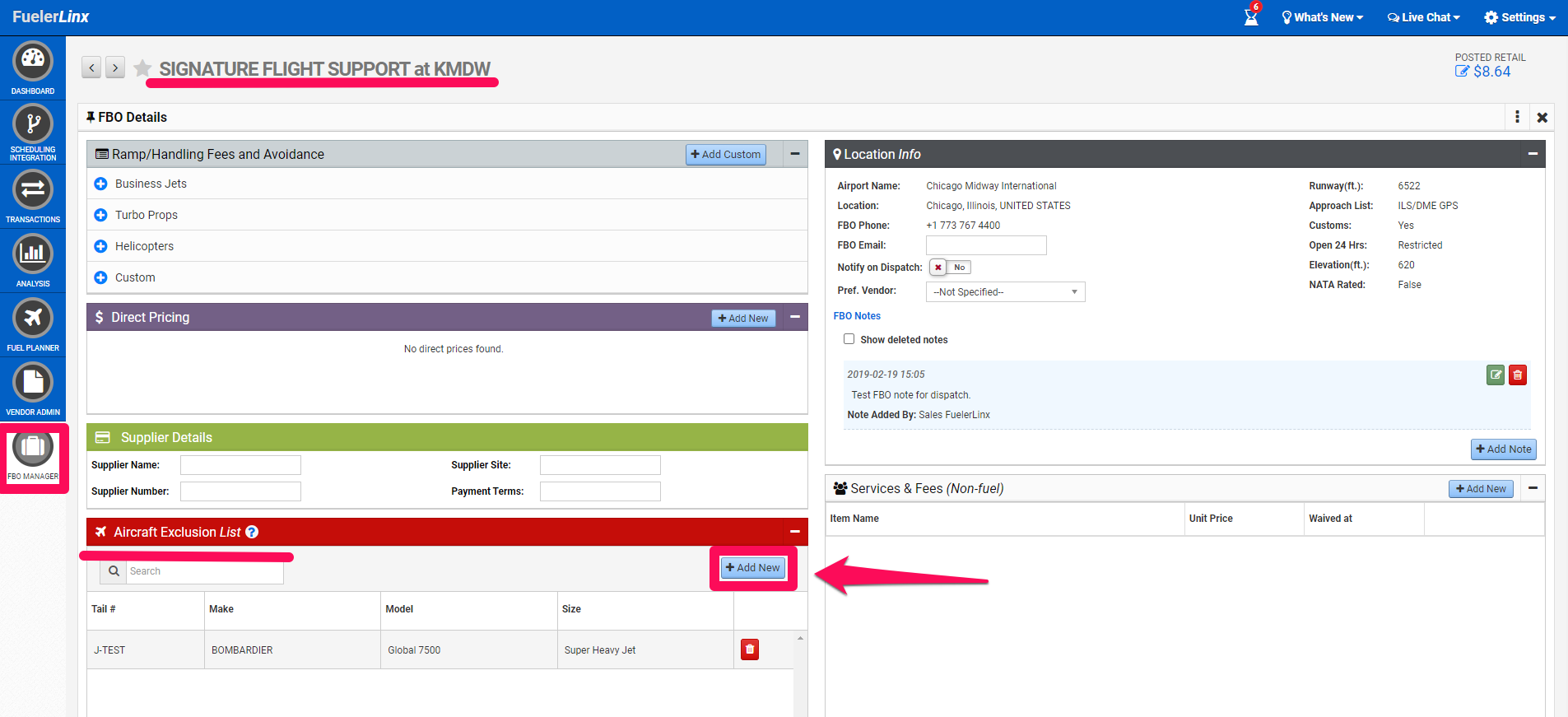Viewport: 1568px width, 717px height.
Task: Expand the Business Jets fee row
Action: [x=100, y=184]
